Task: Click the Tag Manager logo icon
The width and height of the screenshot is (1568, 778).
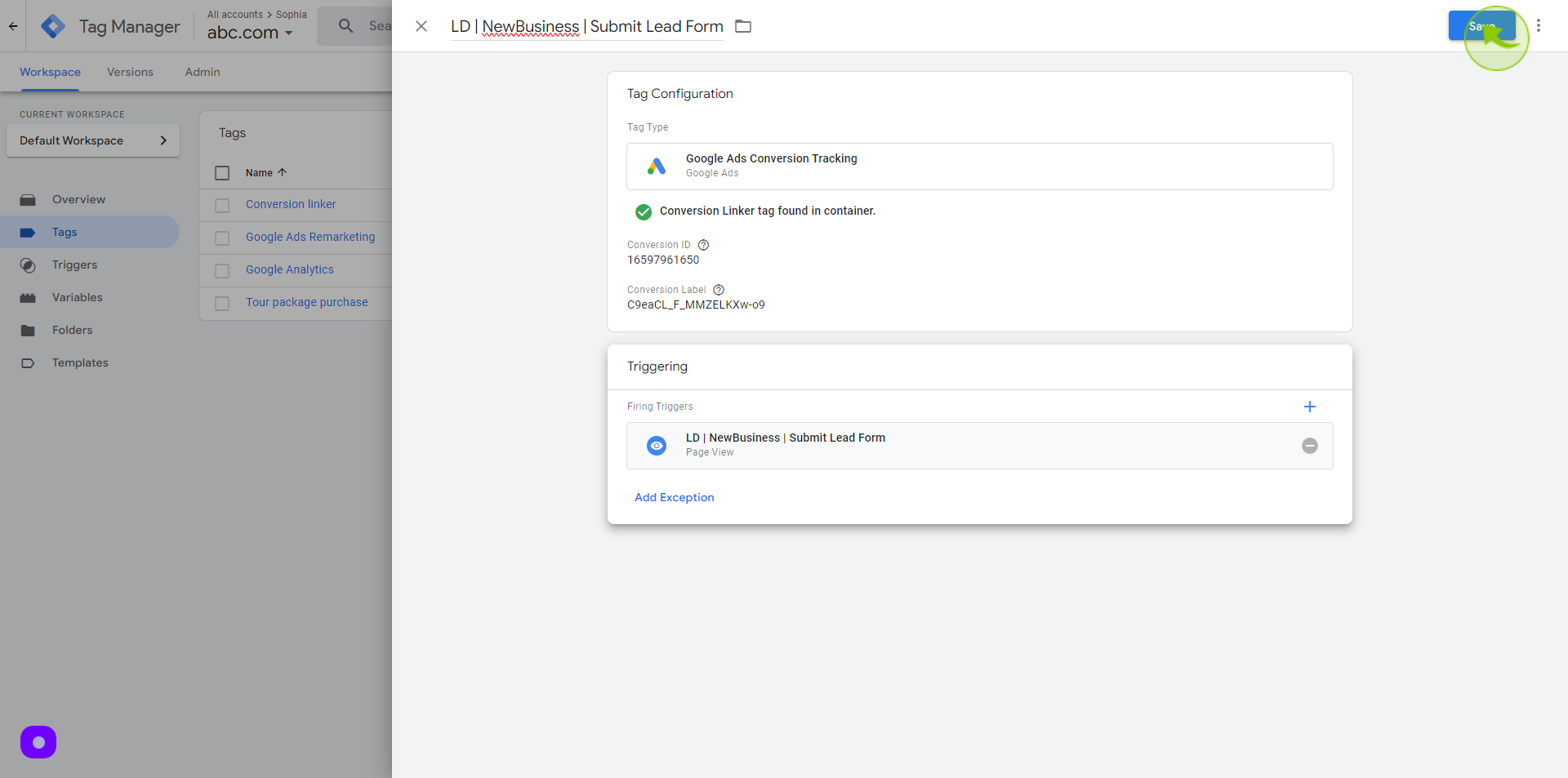Action: 53,26
